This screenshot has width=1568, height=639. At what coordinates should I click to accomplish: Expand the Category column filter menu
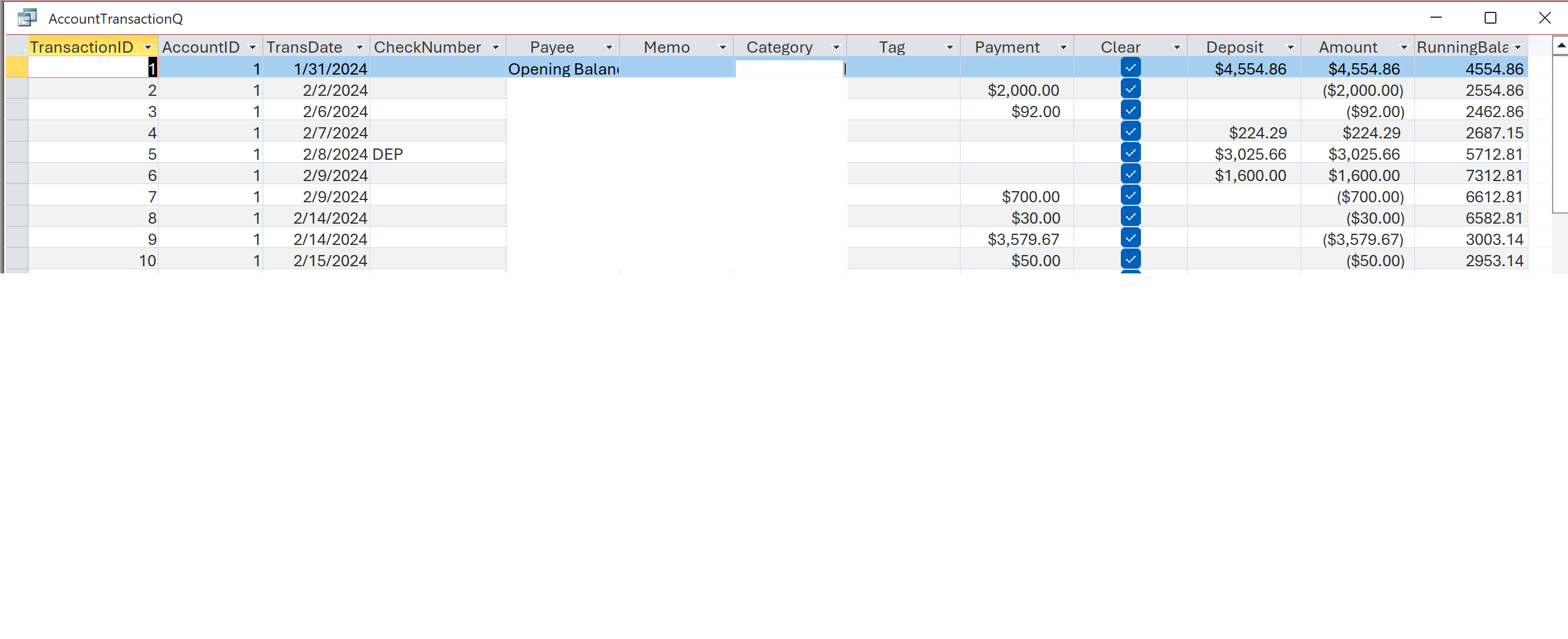[x=838, y=46]
